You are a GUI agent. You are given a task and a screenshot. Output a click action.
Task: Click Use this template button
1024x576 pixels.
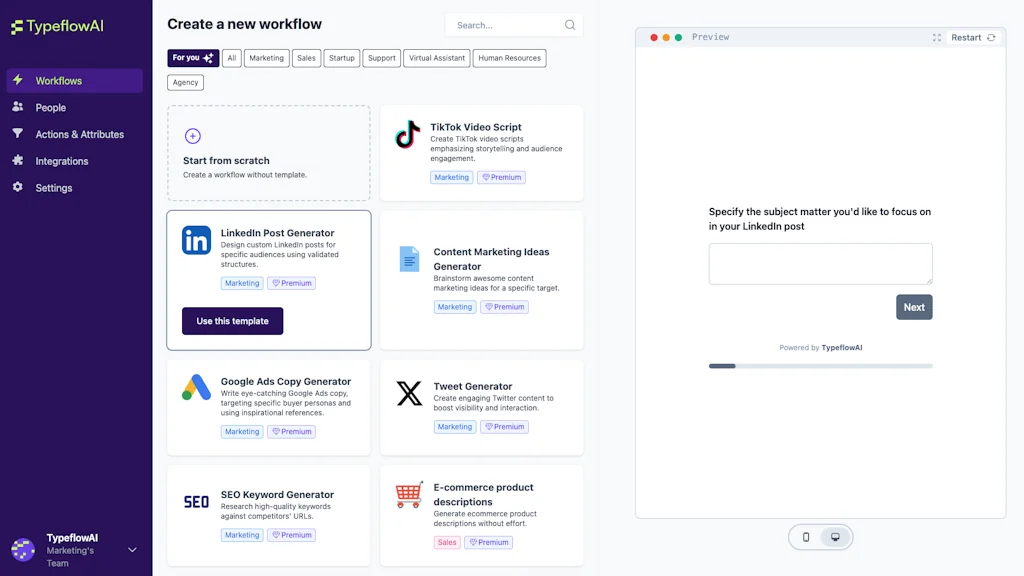click(x=232, y=321)
